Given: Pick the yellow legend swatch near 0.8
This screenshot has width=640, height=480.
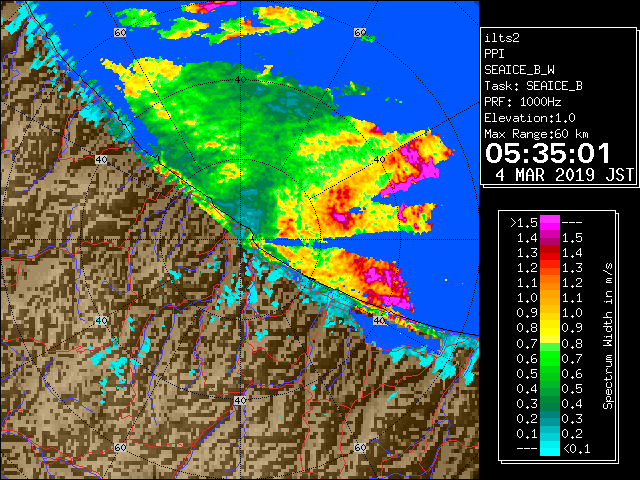Looking at the screenshot, I should (550, 328).
